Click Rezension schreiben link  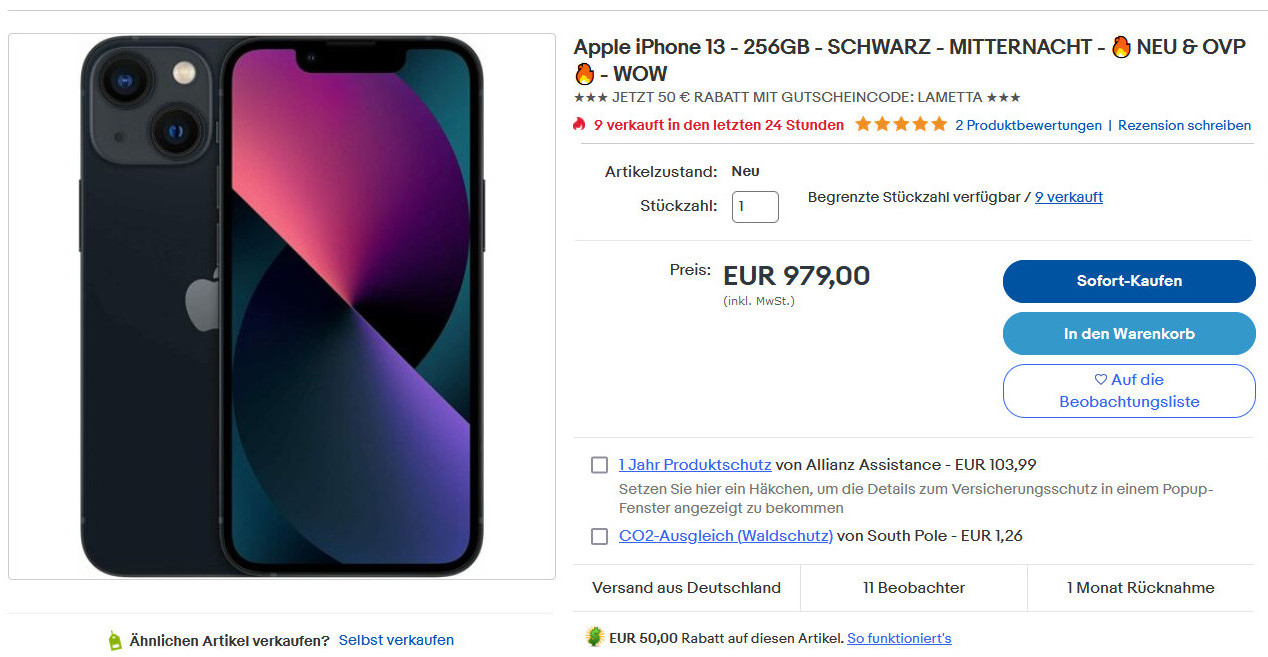(1184, 125)
